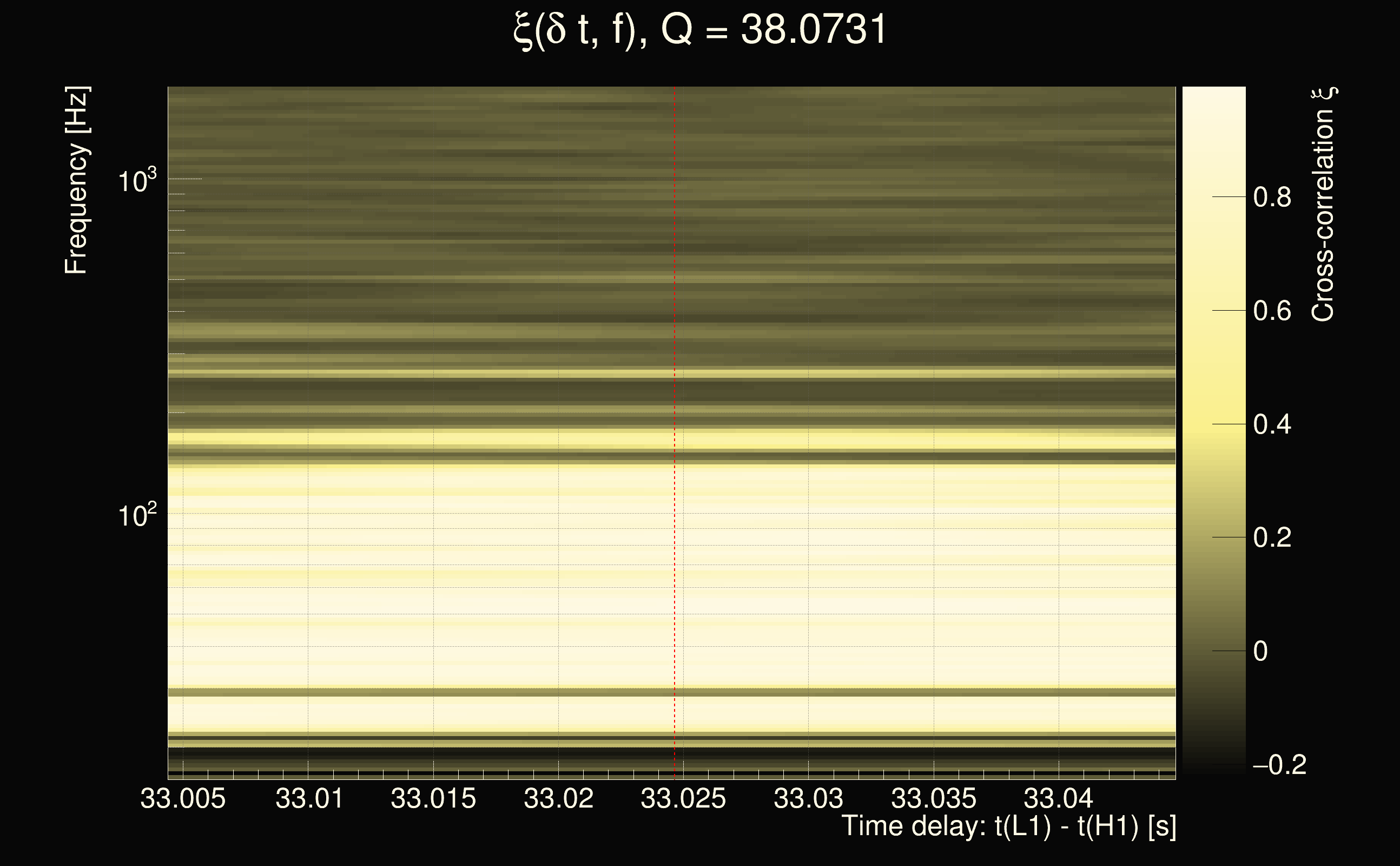The height and width of the screenshot is (866, 1400).
Task: Click the 0 level on the colorbar
Action: [1260, 651]
